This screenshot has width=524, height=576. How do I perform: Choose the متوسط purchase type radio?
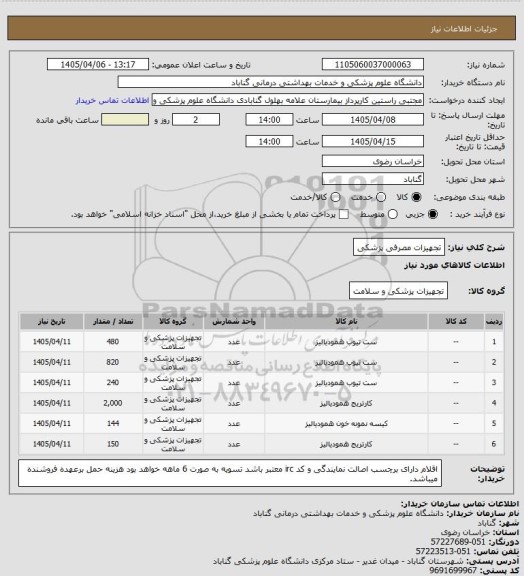point(393,214)
